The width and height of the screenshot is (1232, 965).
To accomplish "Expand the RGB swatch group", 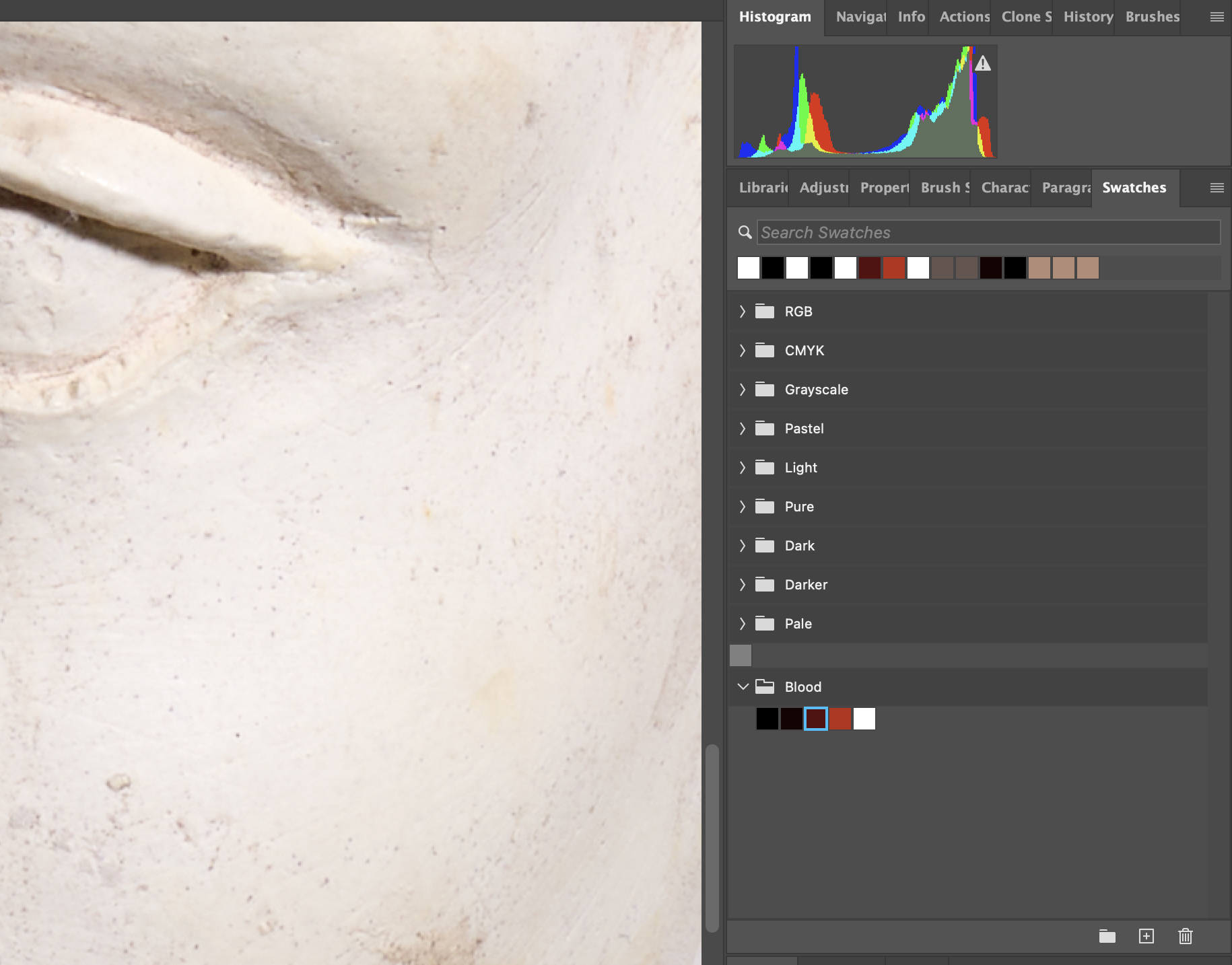I will 743,311.
